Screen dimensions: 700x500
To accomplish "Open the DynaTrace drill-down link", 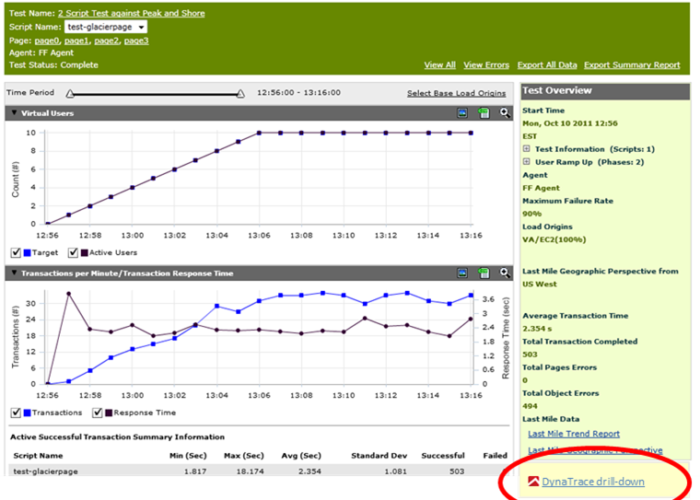I will point(593,482).
